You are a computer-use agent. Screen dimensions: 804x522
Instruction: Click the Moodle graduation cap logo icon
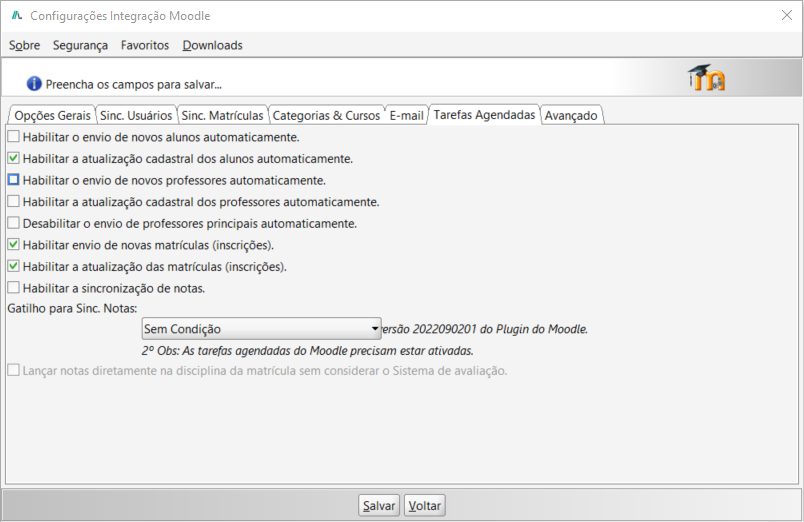(707, 78)
